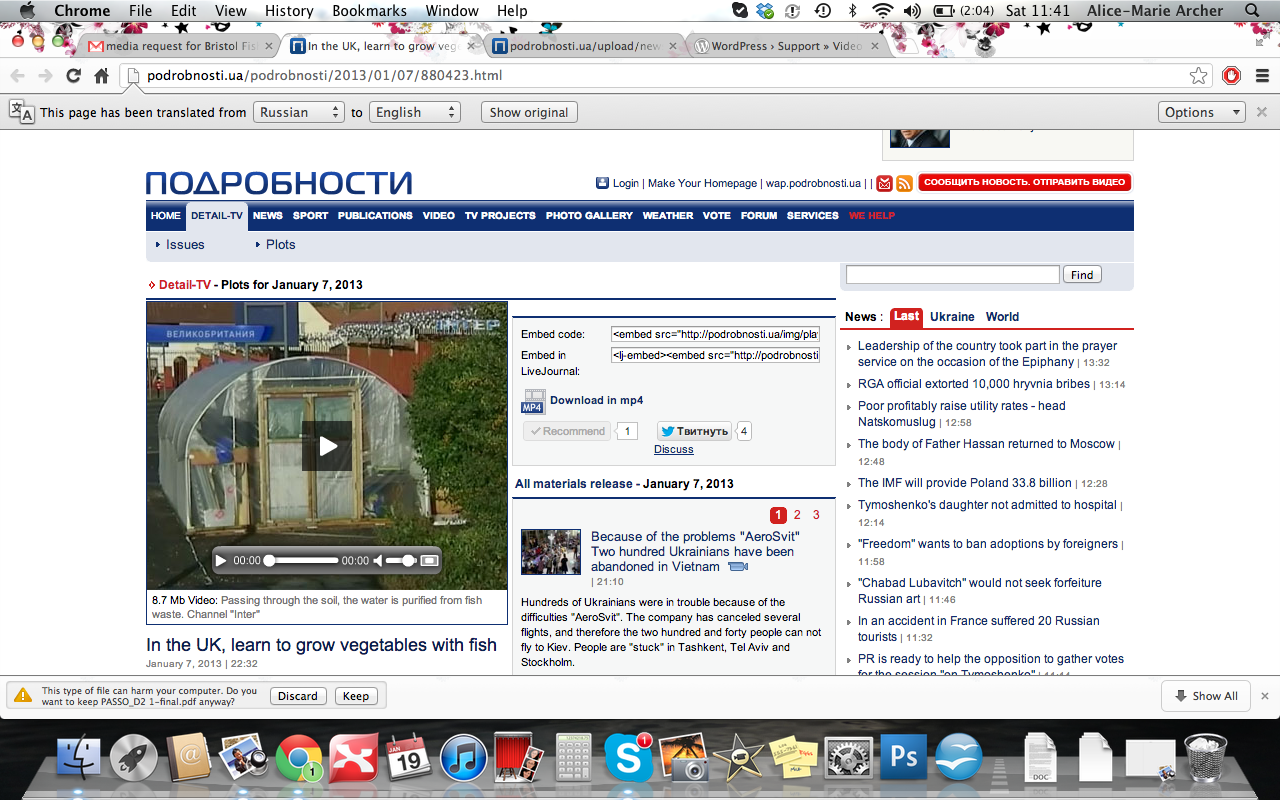Open Chrome's menu (three lines) icon

tap(1262, 76)
